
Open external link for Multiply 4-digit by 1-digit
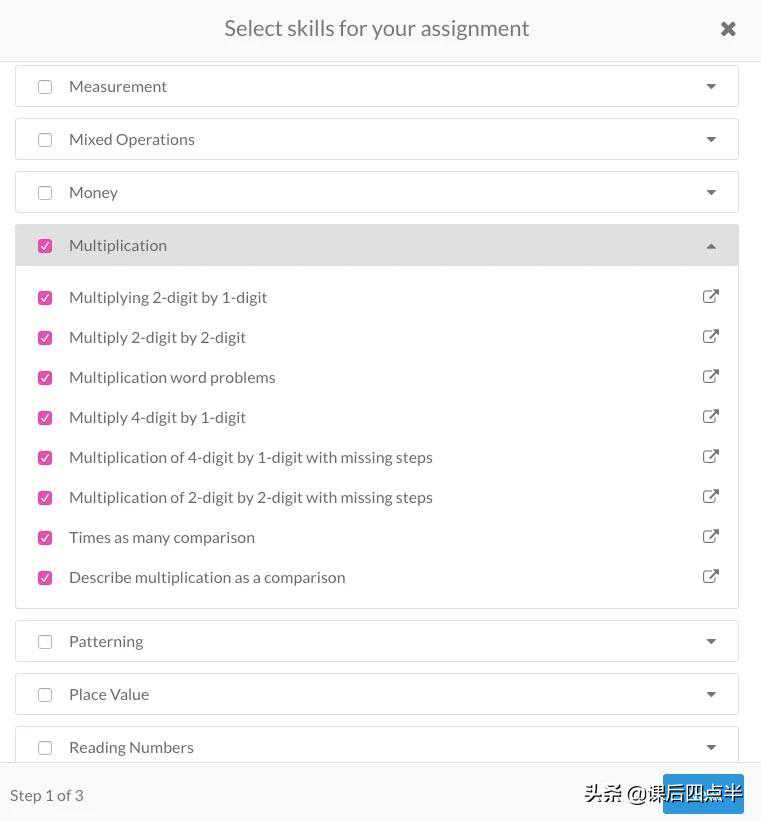[x=711, y=417]
